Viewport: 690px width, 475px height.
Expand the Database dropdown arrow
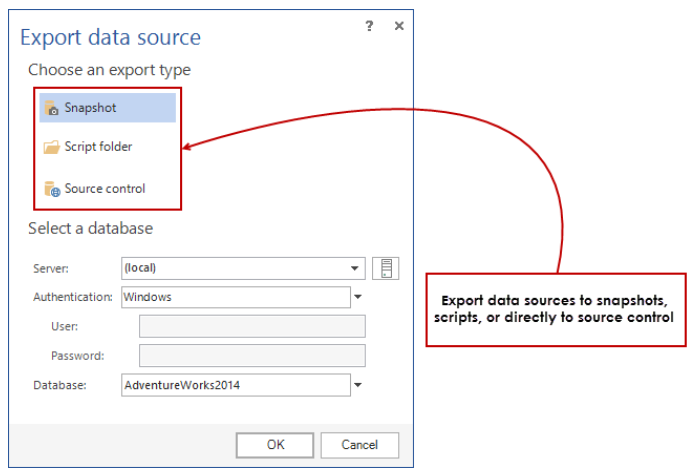coord(358,385)
